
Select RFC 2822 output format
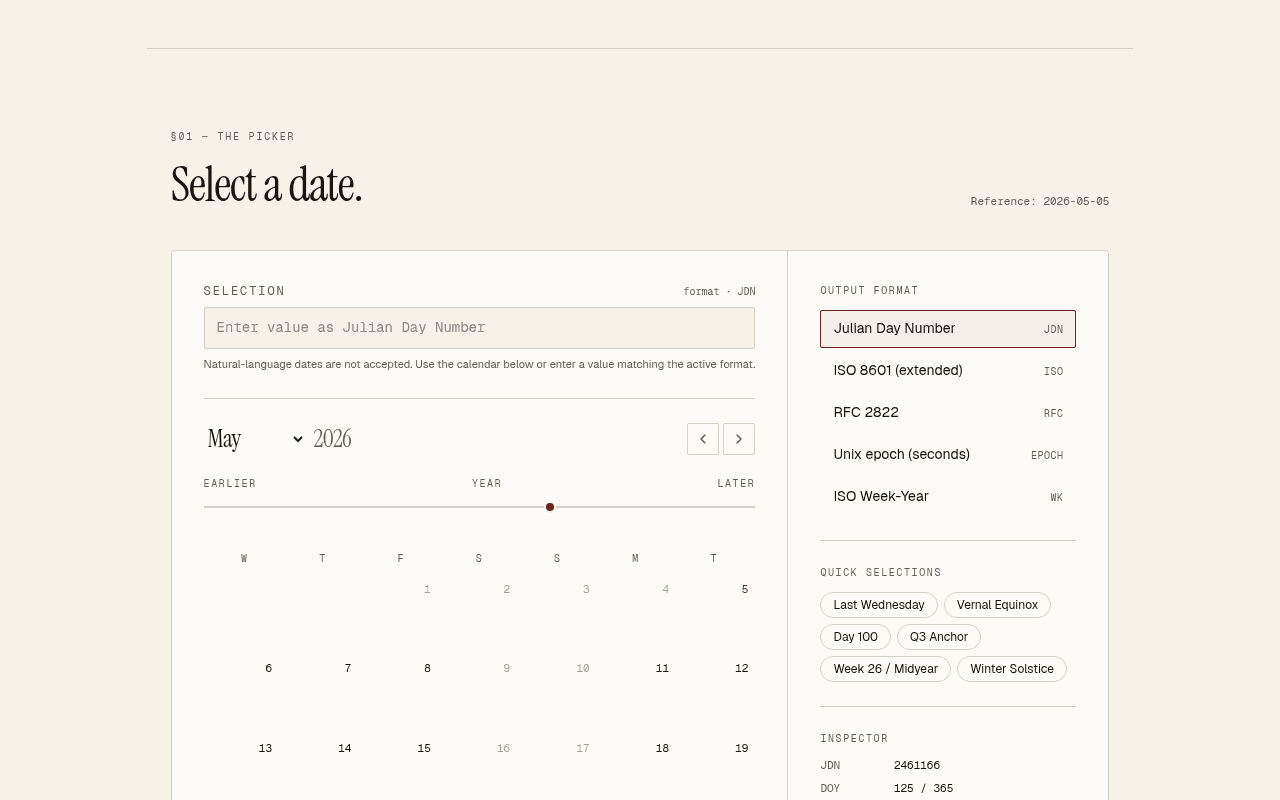(948, 413)
